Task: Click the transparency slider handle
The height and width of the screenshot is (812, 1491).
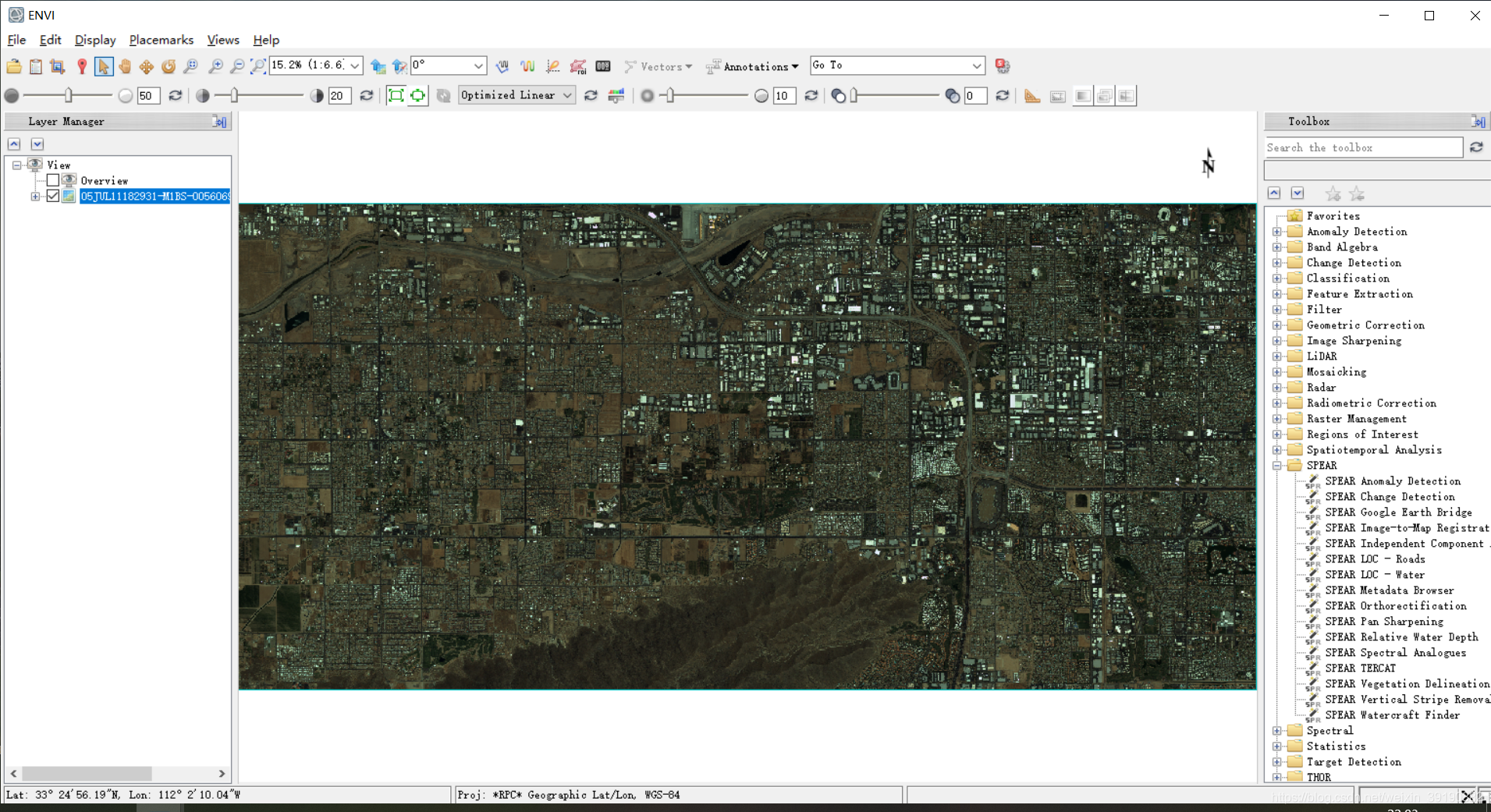Action: click(x=854, y=95)
